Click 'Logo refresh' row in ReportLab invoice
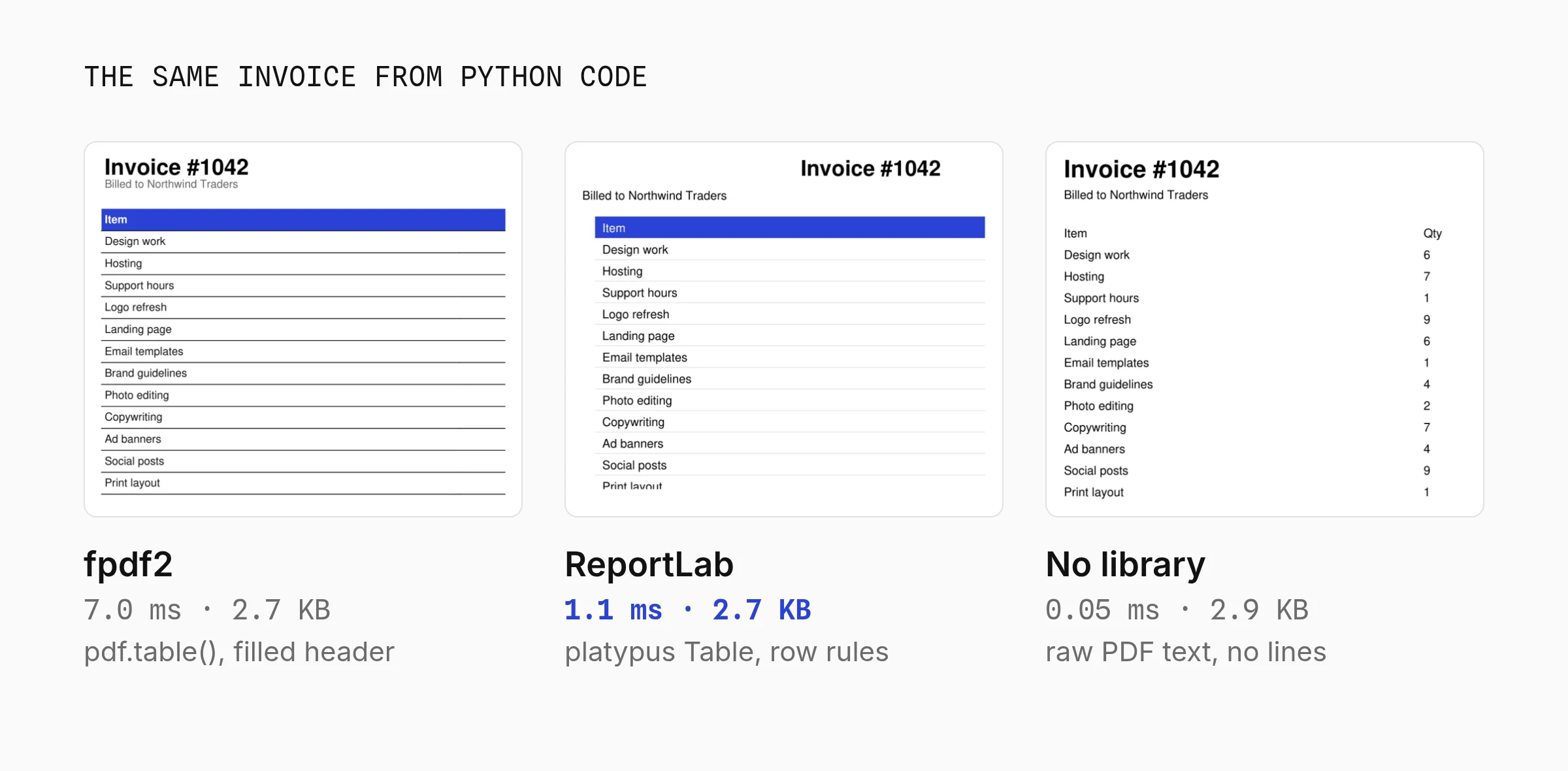Viewport: 1568px width, 771px height. click(790, 314)
